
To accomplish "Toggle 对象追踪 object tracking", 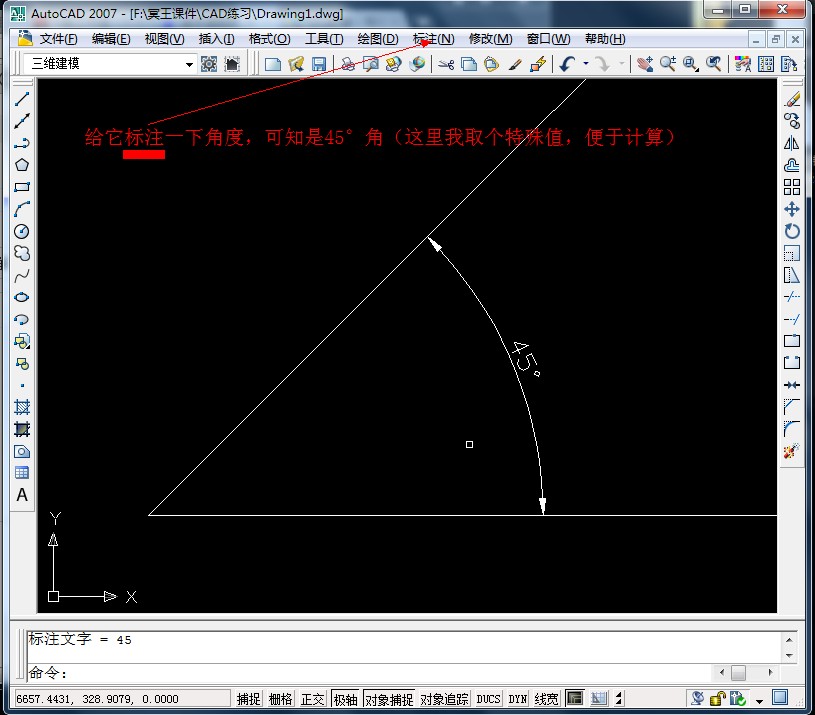I will pos(444,699).
